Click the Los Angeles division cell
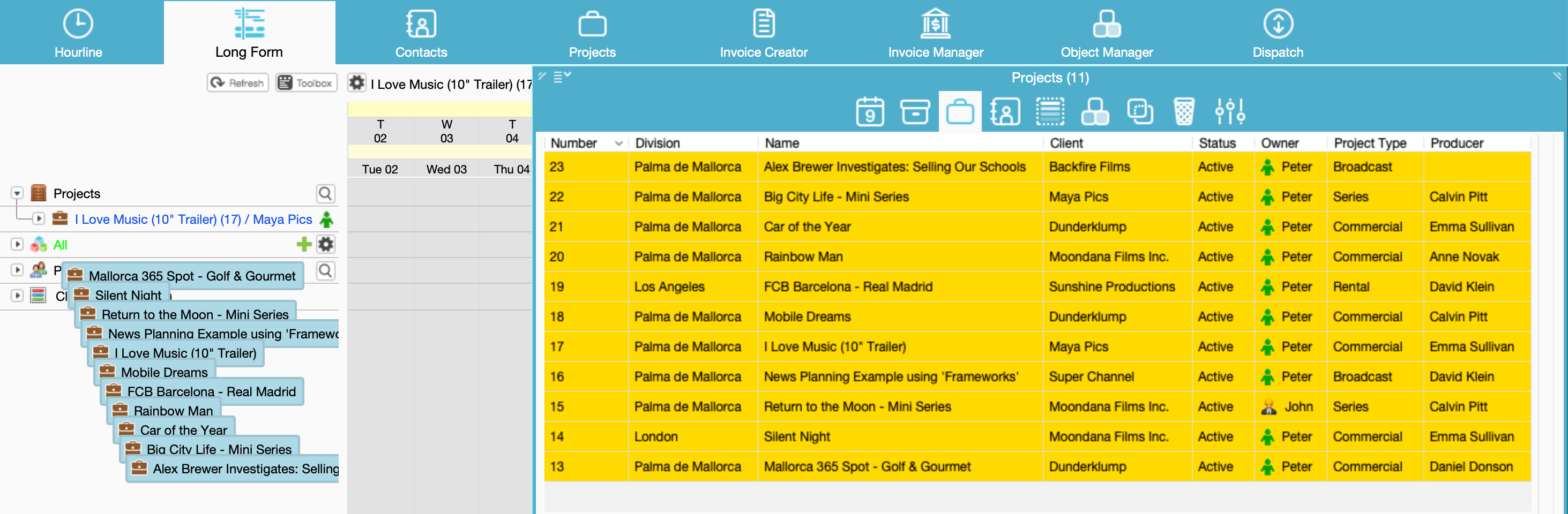Image resolution: width=1568 pixels, height=514 pixels. pos(693,286)
